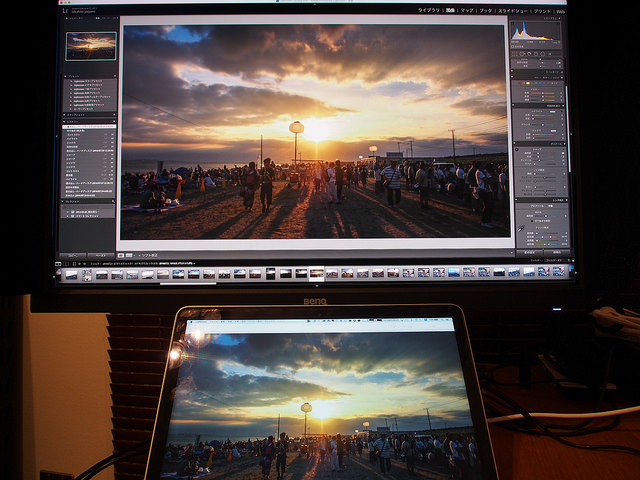This screenshot has width=640, height=480.
Task: Collapse the Presets panel in left sidebar
Action: [68, 76]
